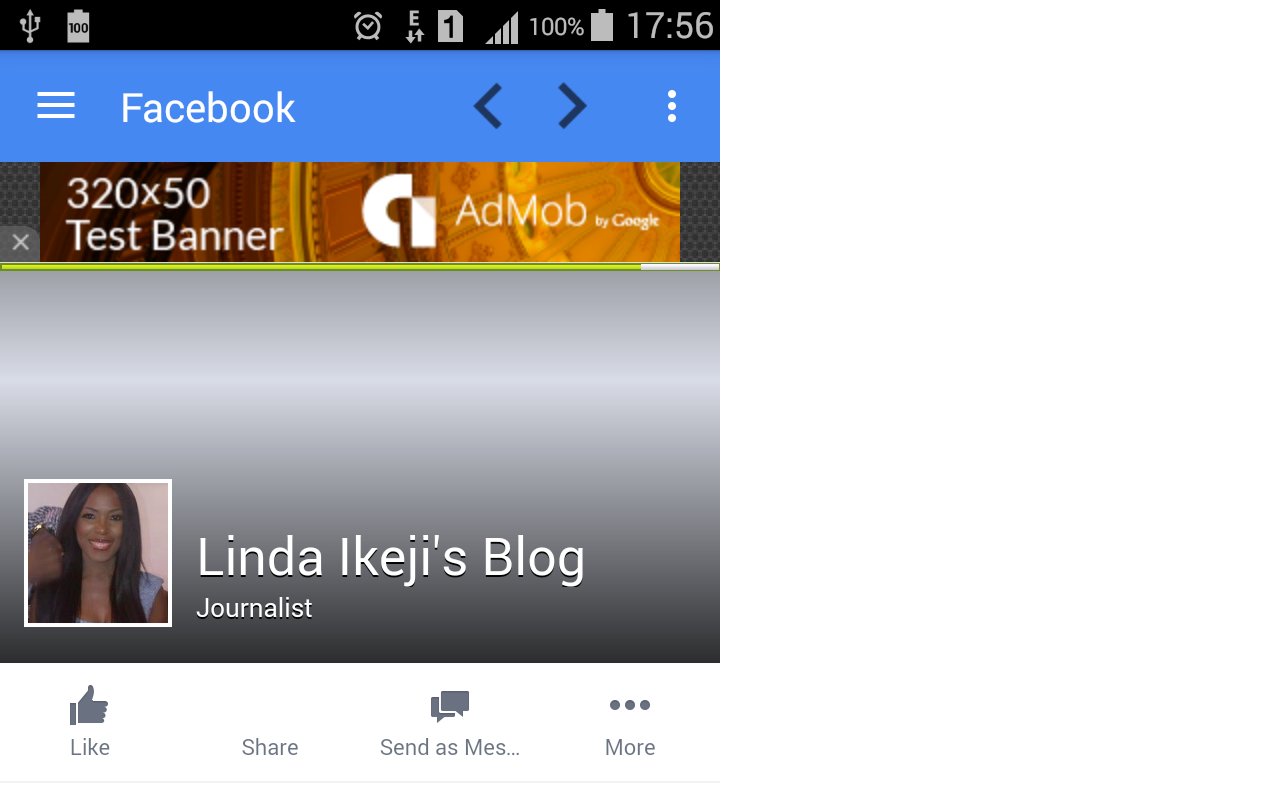
Task: Open the hamburger navigation menu
Action: coord(56,106)
